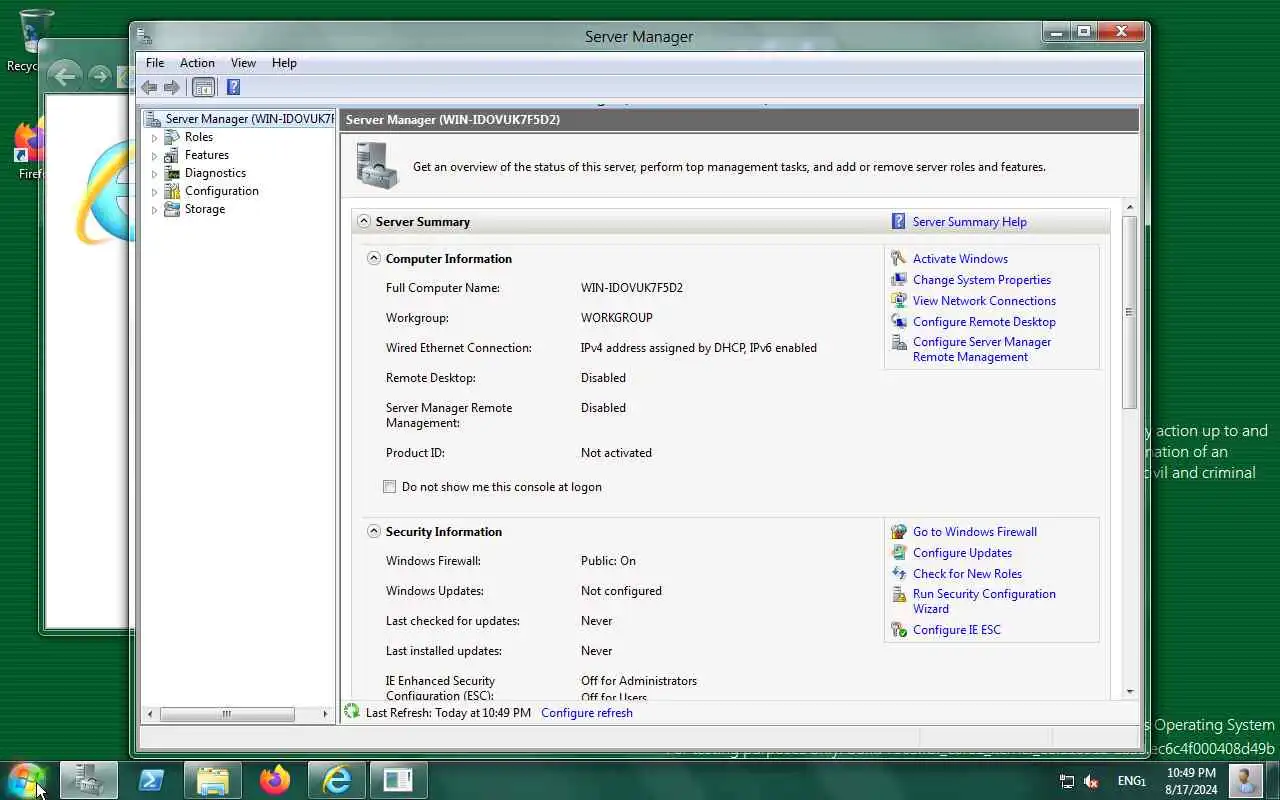Click the Configure Remote Desktop link
This screenshot has height=800, width=1280.
[x=984, y=322]
